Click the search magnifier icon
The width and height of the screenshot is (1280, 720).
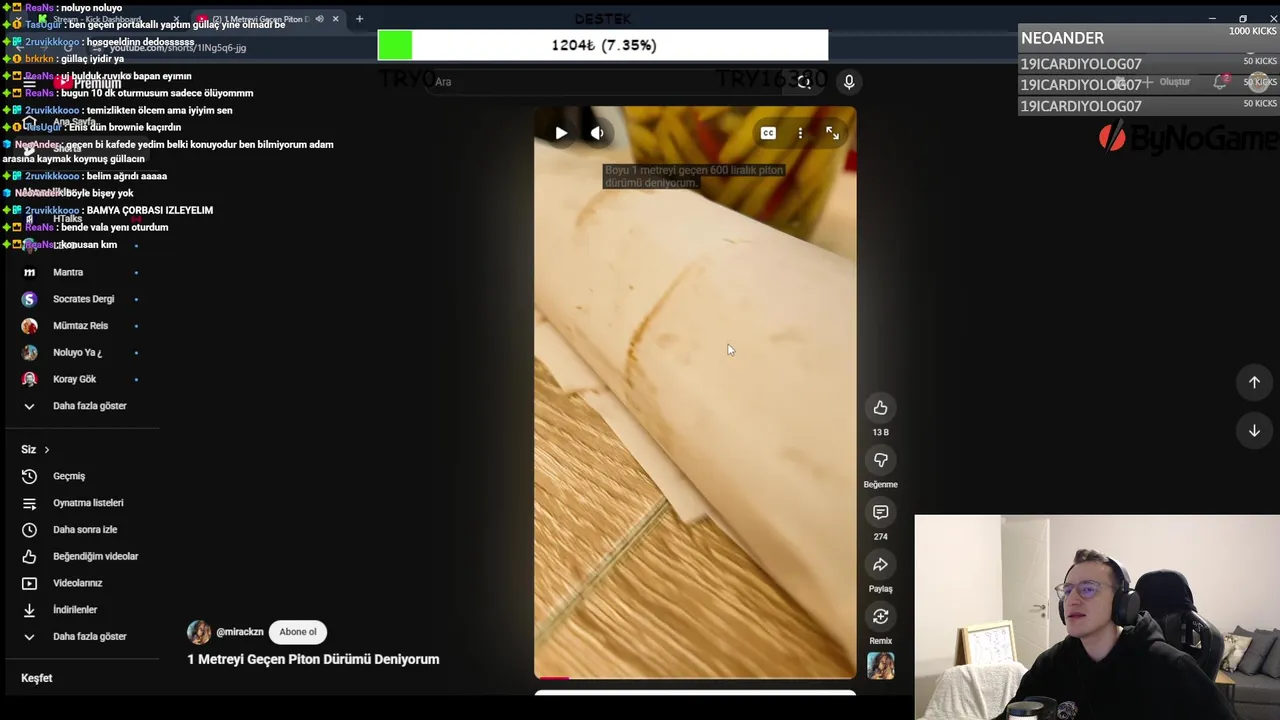804,82
